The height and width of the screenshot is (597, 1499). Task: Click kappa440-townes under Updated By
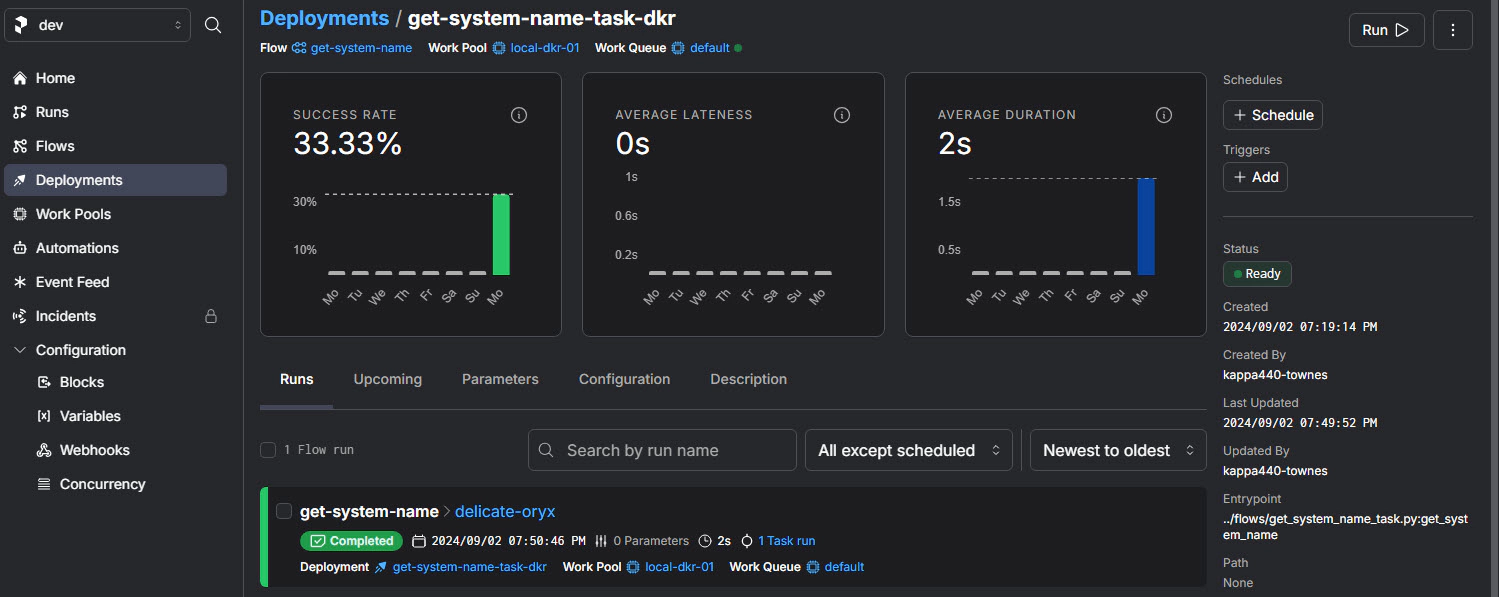coord(1275,471)
